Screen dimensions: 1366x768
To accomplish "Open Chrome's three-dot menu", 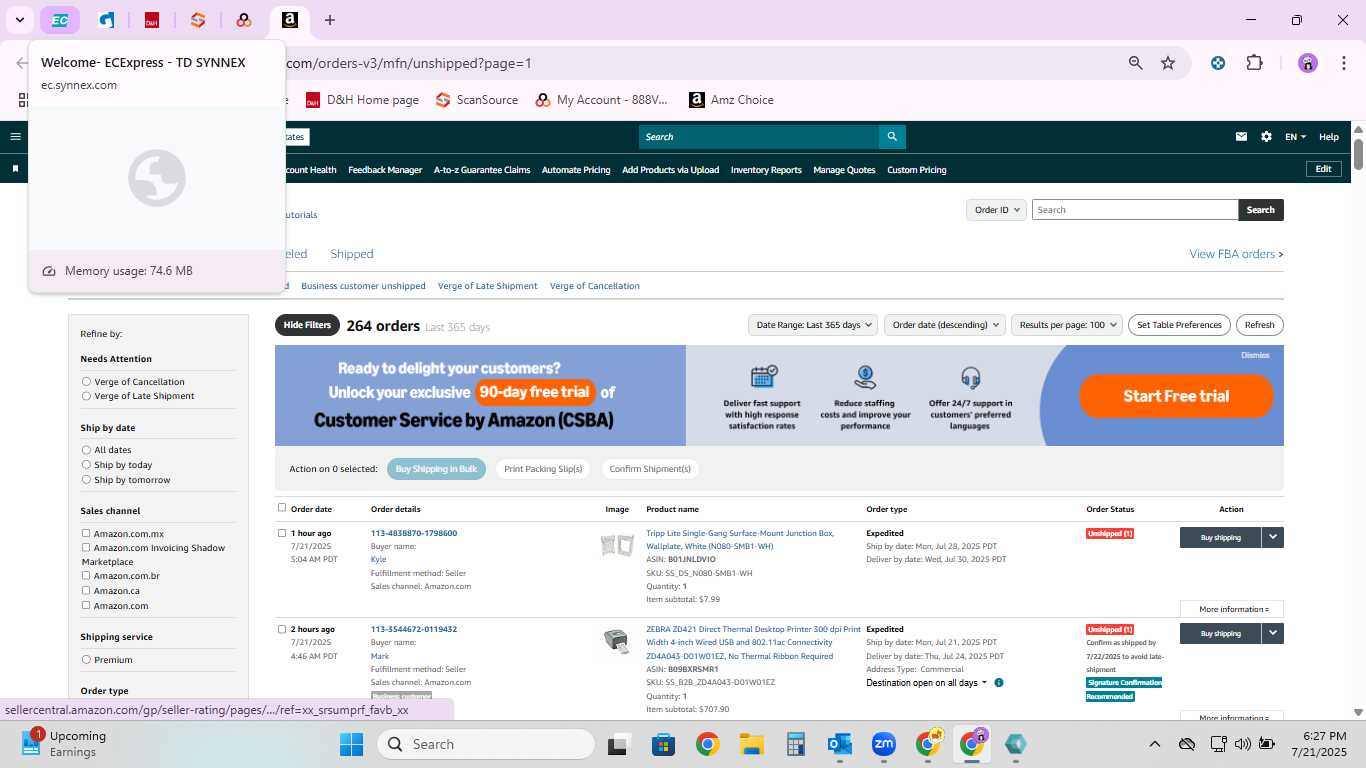I will (x=1343, y=63).
